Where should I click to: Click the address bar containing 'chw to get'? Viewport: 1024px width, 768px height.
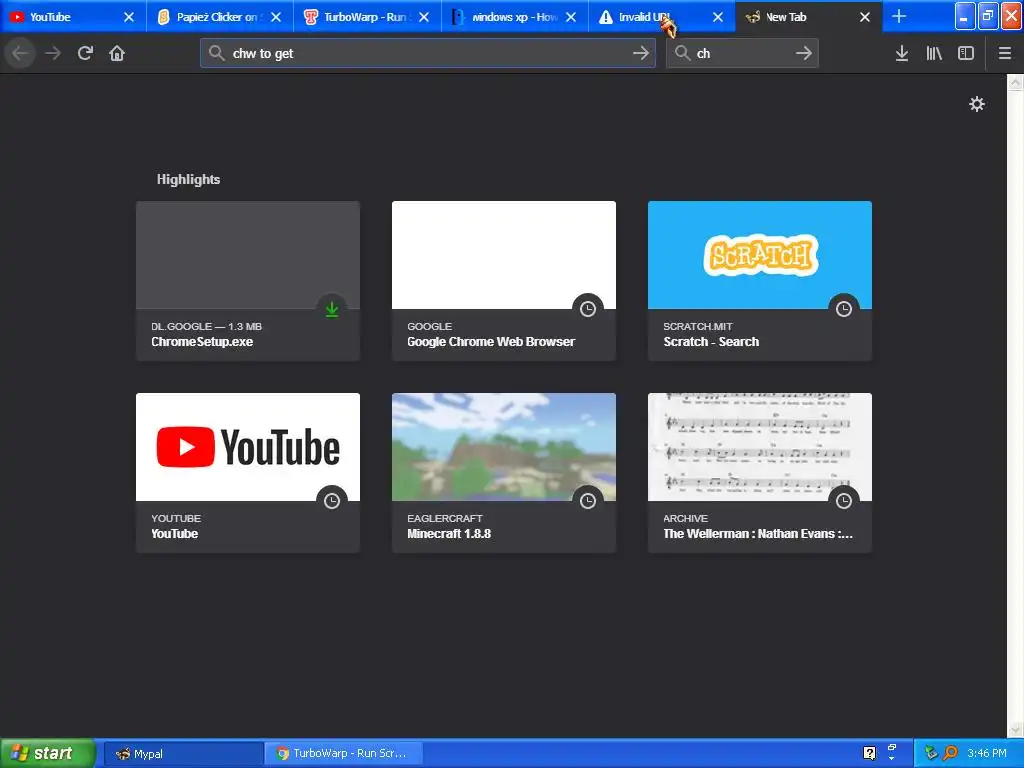(x=428, y=53)
